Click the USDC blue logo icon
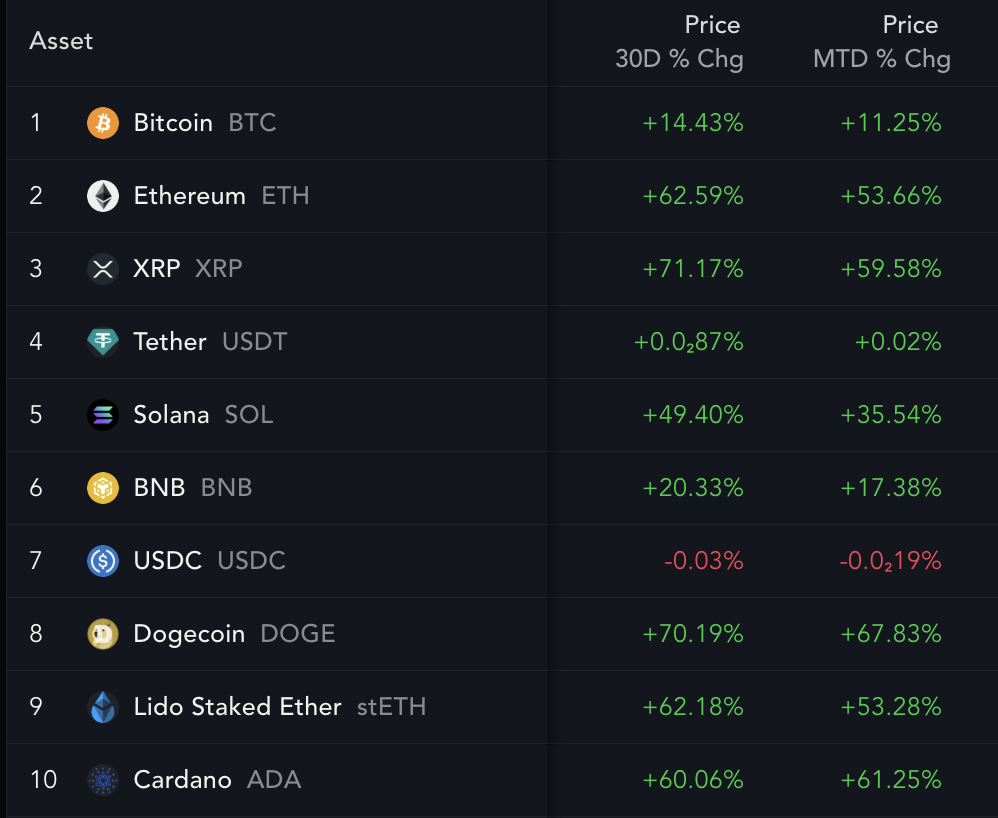998x818 pixels. pos(103,561)
